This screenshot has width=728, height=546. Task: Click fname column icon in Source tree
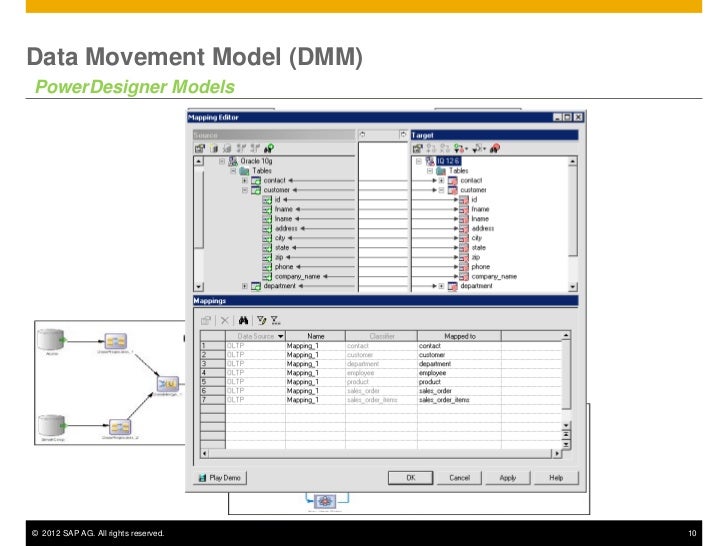point(267,209)
